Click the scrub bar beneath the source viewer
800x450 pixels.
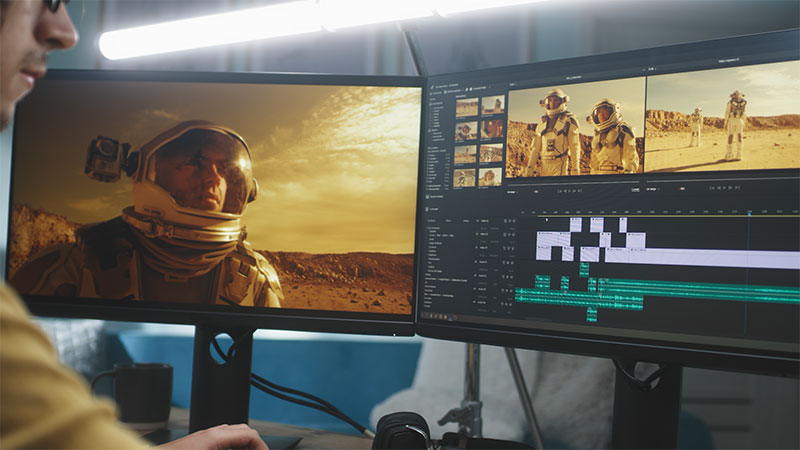(573, 182)
